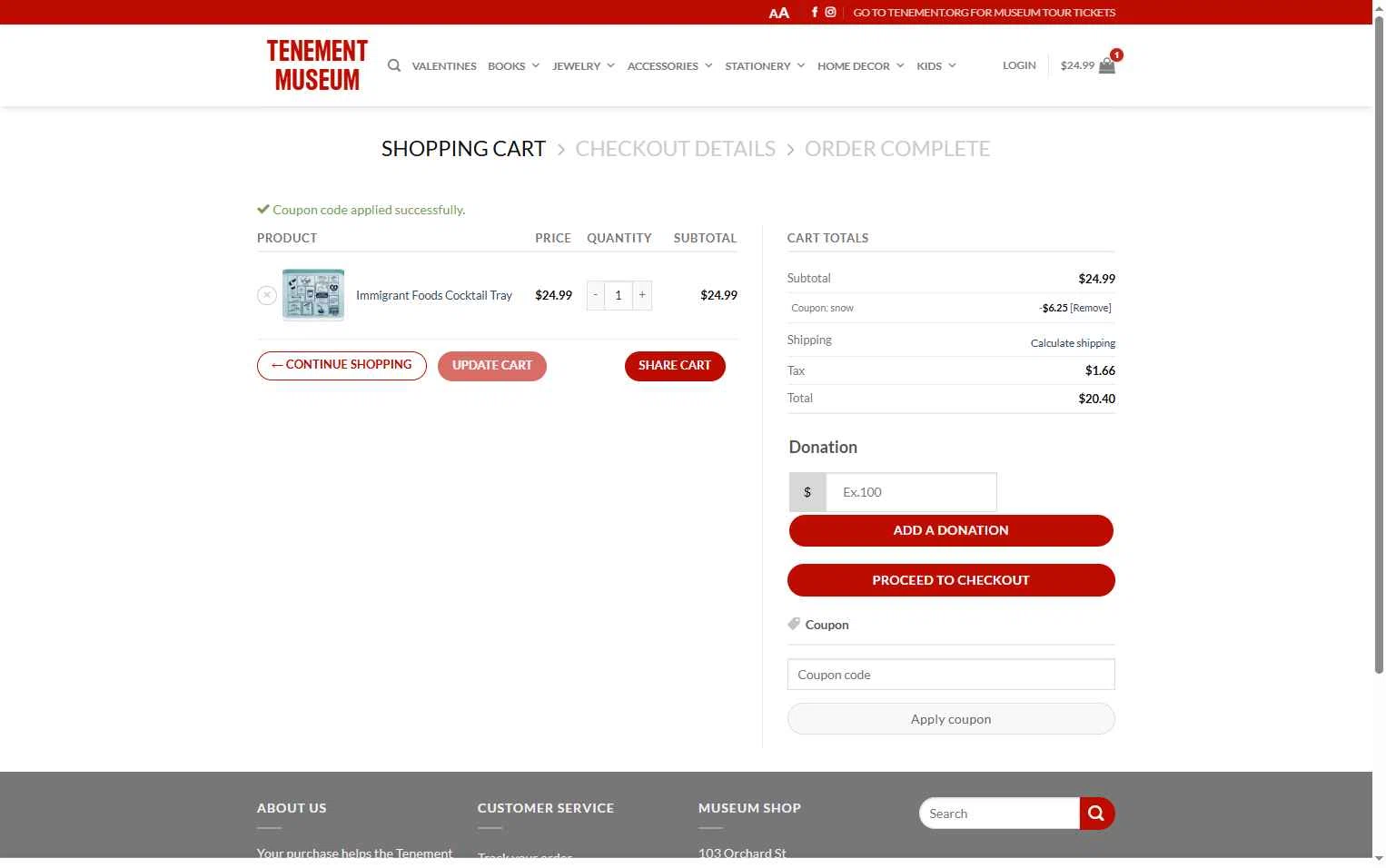Click the footer Search input field
This screenshot has height=868, width=1386.
pos(1000,814)
